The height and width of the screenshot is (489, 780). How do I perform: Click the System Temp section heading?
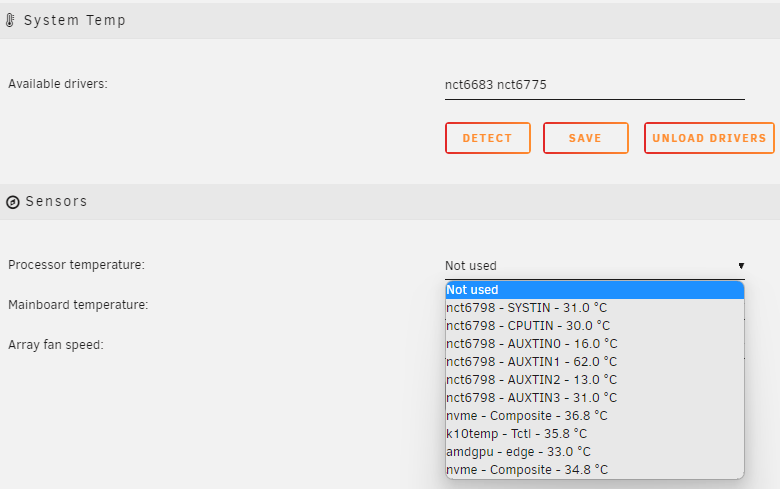(x=75, y=20)
